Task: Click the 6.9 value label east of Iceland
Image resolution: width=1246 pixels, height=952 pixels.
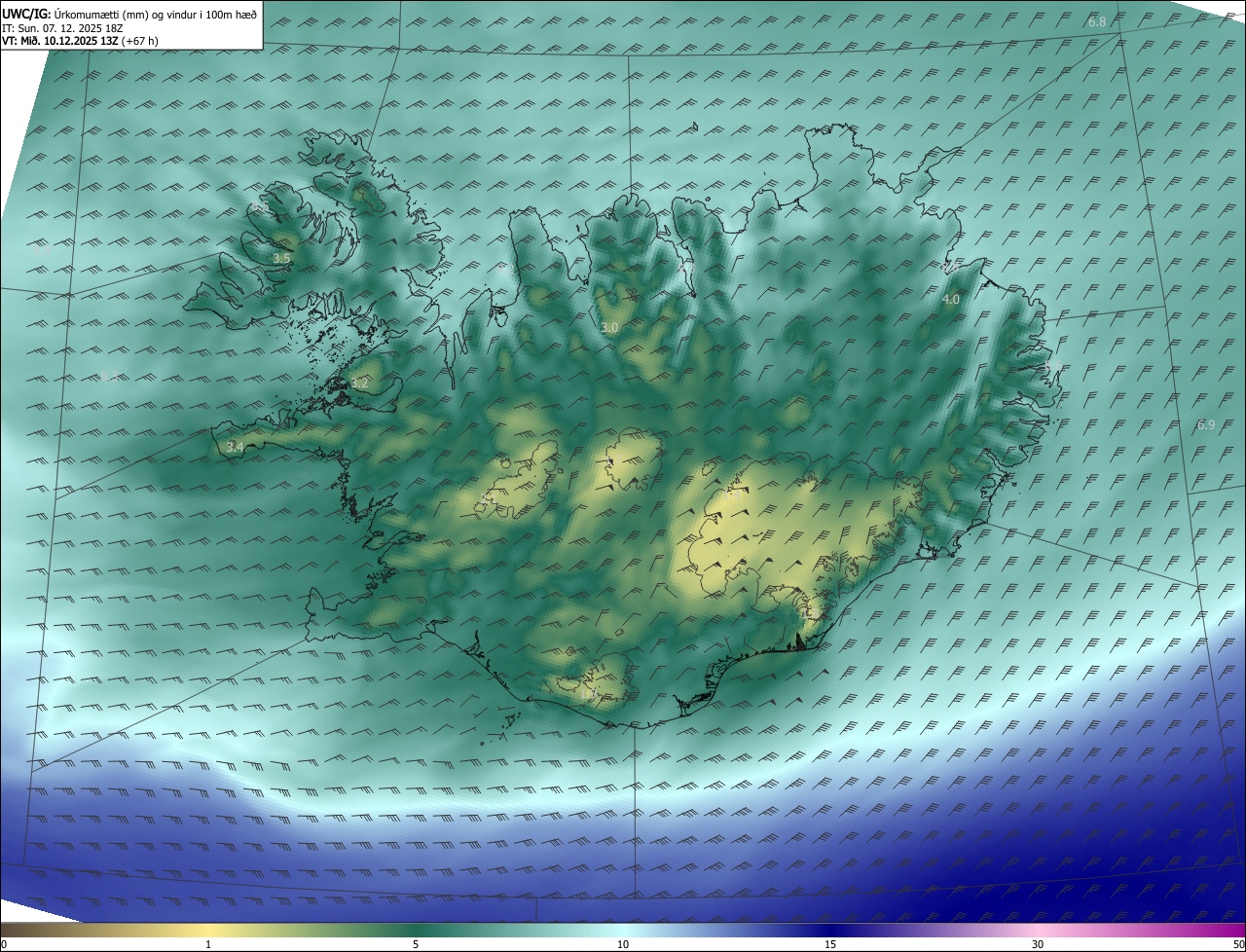Action: (1206, 425)
